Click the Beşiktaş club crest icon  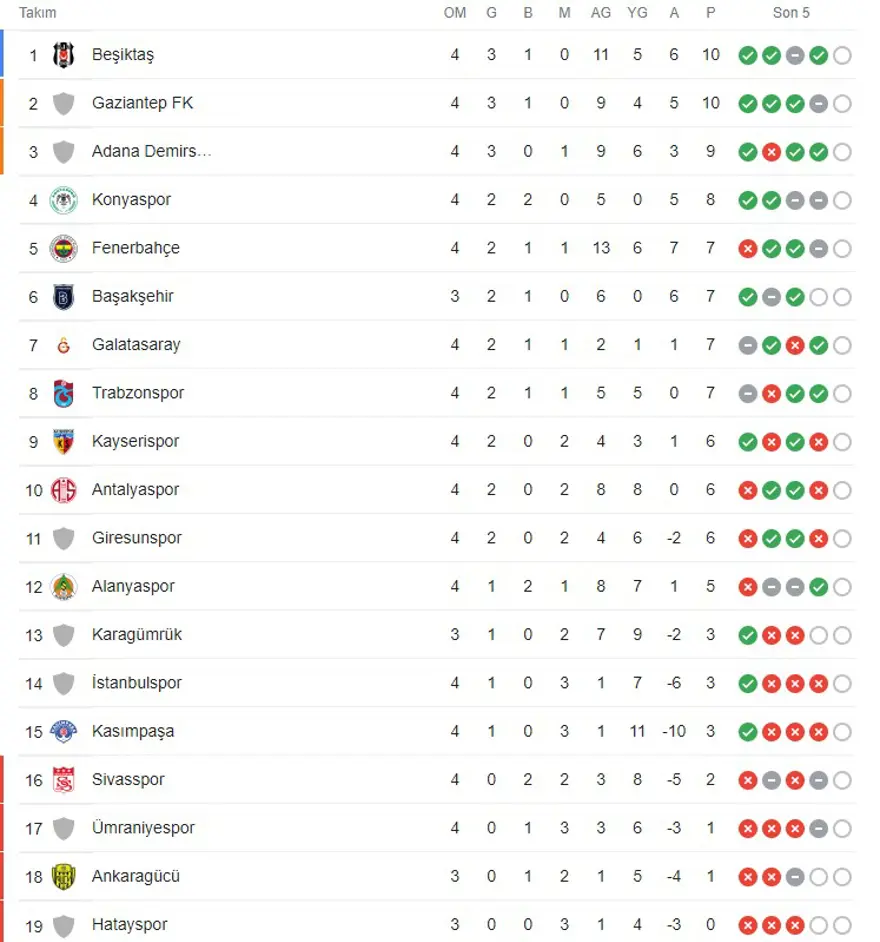click(x=64, y=55)
